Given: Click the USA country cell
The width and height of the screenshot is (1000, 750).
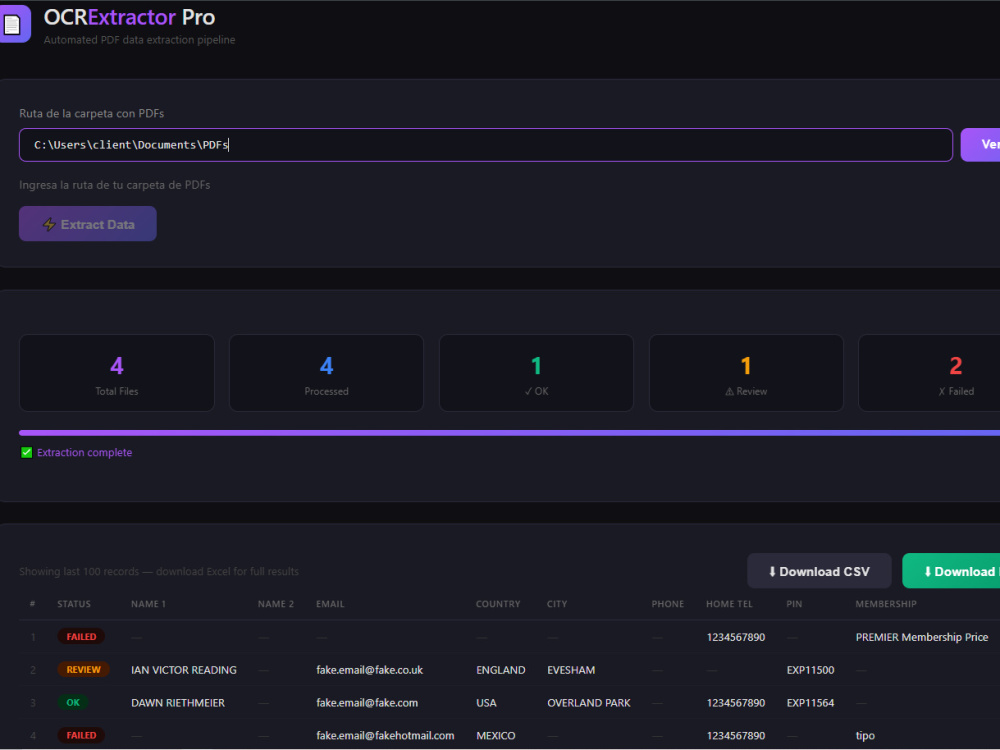Looking at the screenshot, I should [x=486, y=703].
